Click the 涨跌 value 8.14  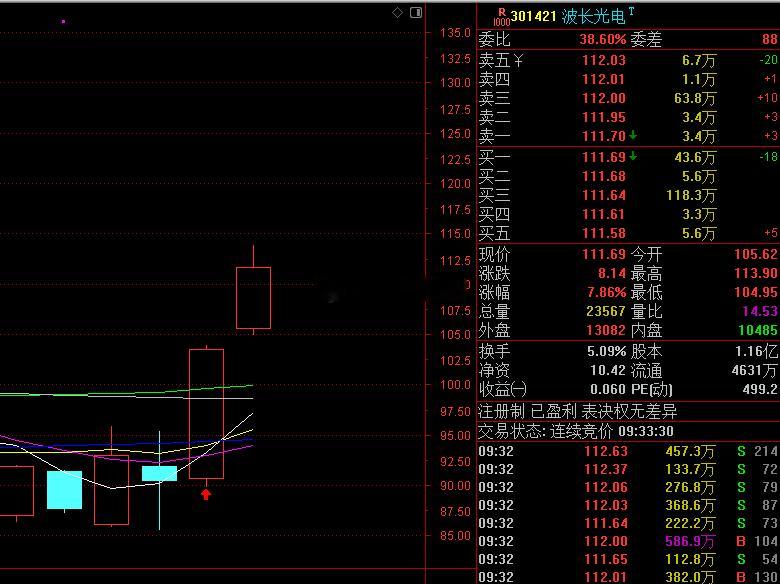coord(611,274)
